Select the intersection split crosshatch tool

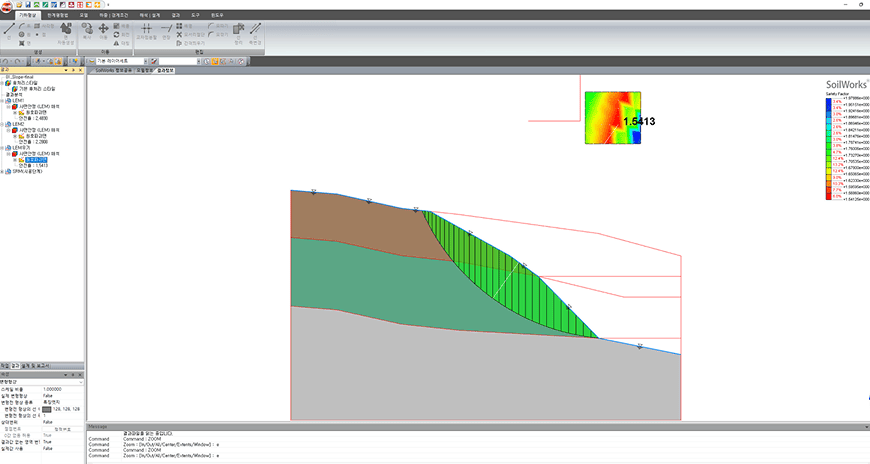pyautogui.click(x=146, y=28)
